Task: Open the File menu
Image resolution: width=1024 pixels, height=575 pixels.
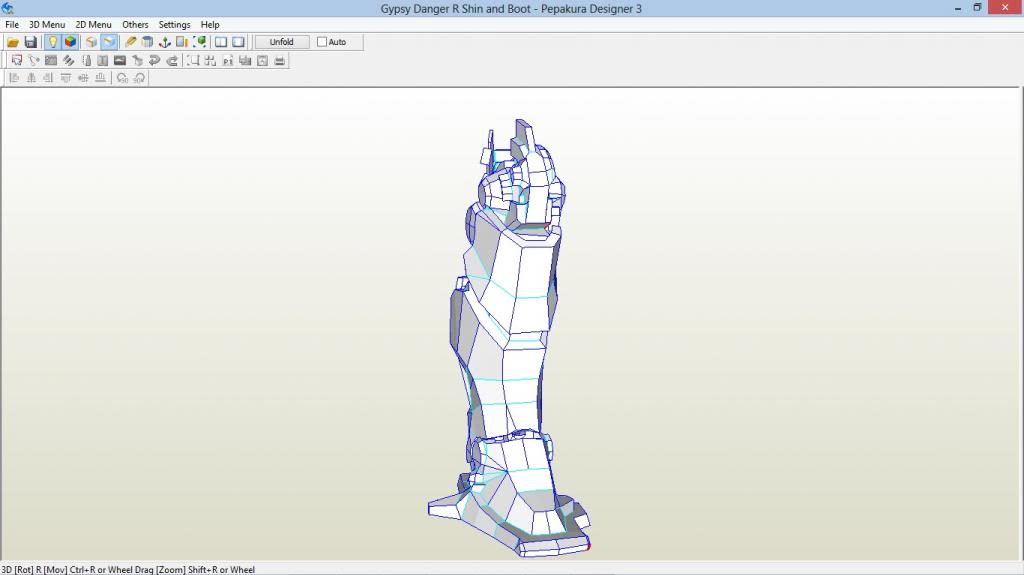Action: click(12, 25)
